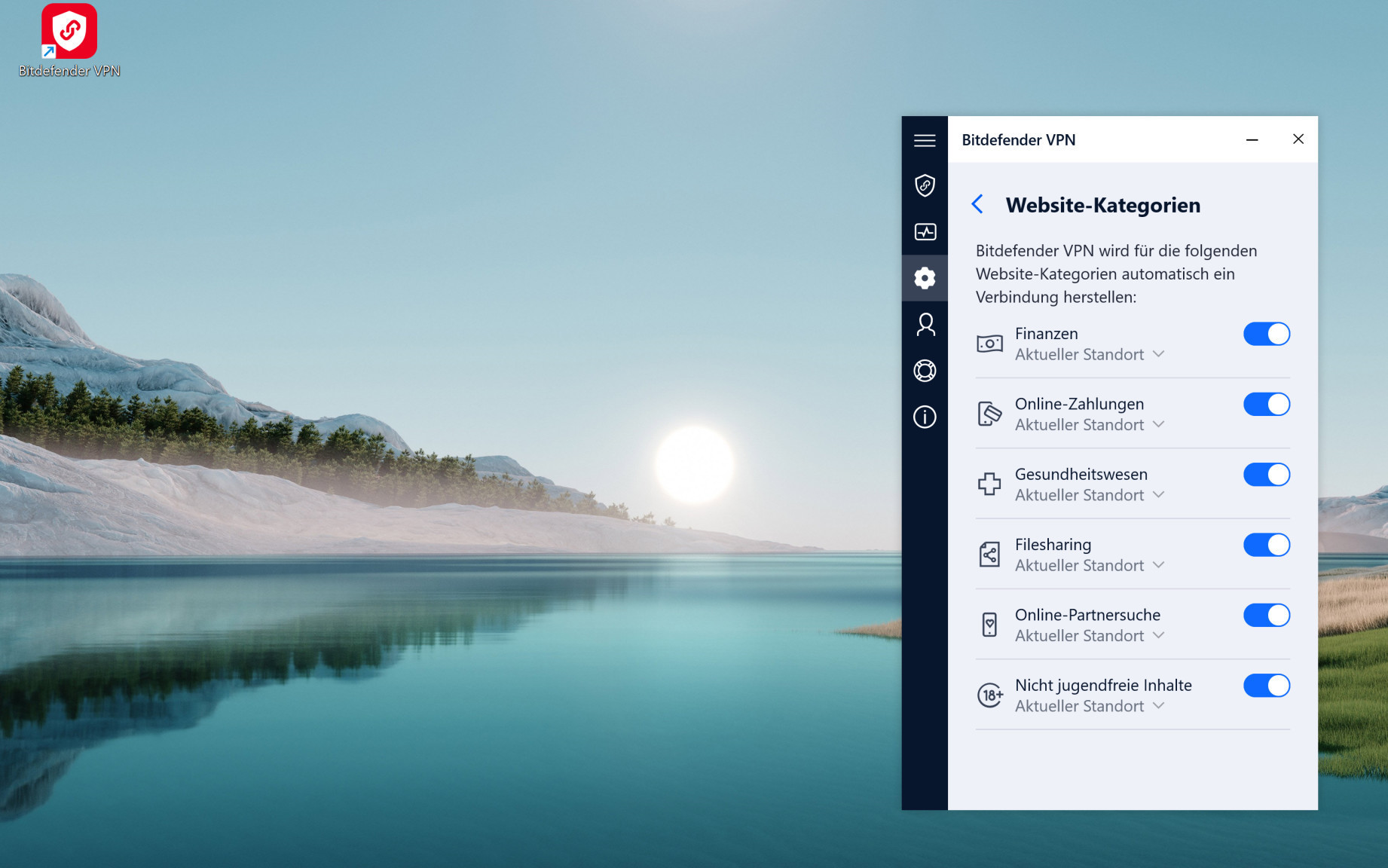Toggle Online-Partnersuche off

point(1267,616)
